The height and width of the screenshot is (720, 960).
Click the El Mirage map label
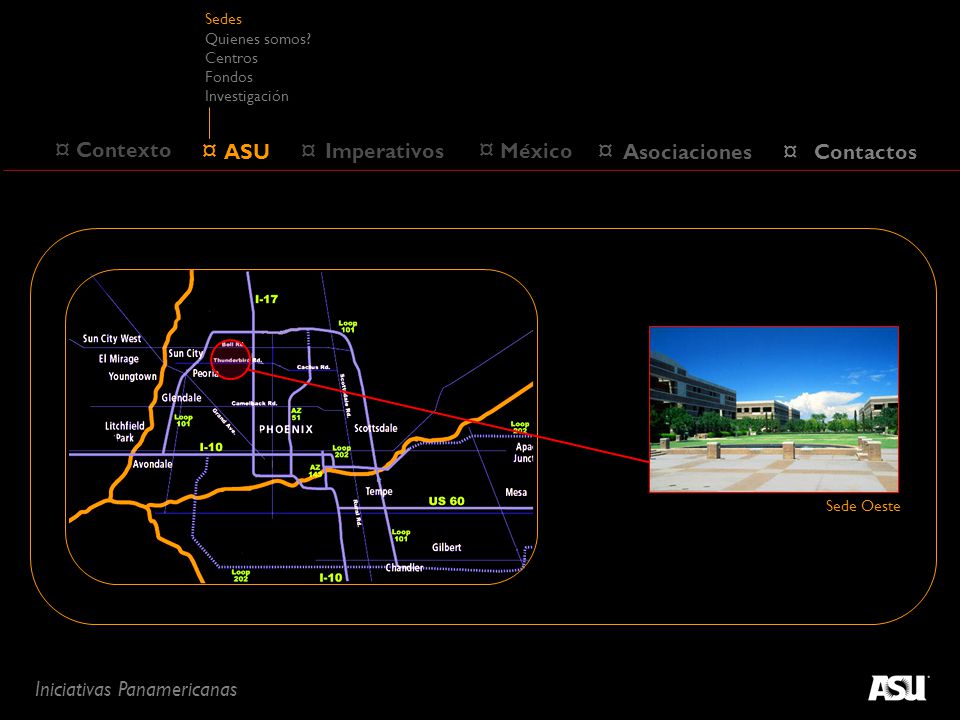click(x=119, y=359)
